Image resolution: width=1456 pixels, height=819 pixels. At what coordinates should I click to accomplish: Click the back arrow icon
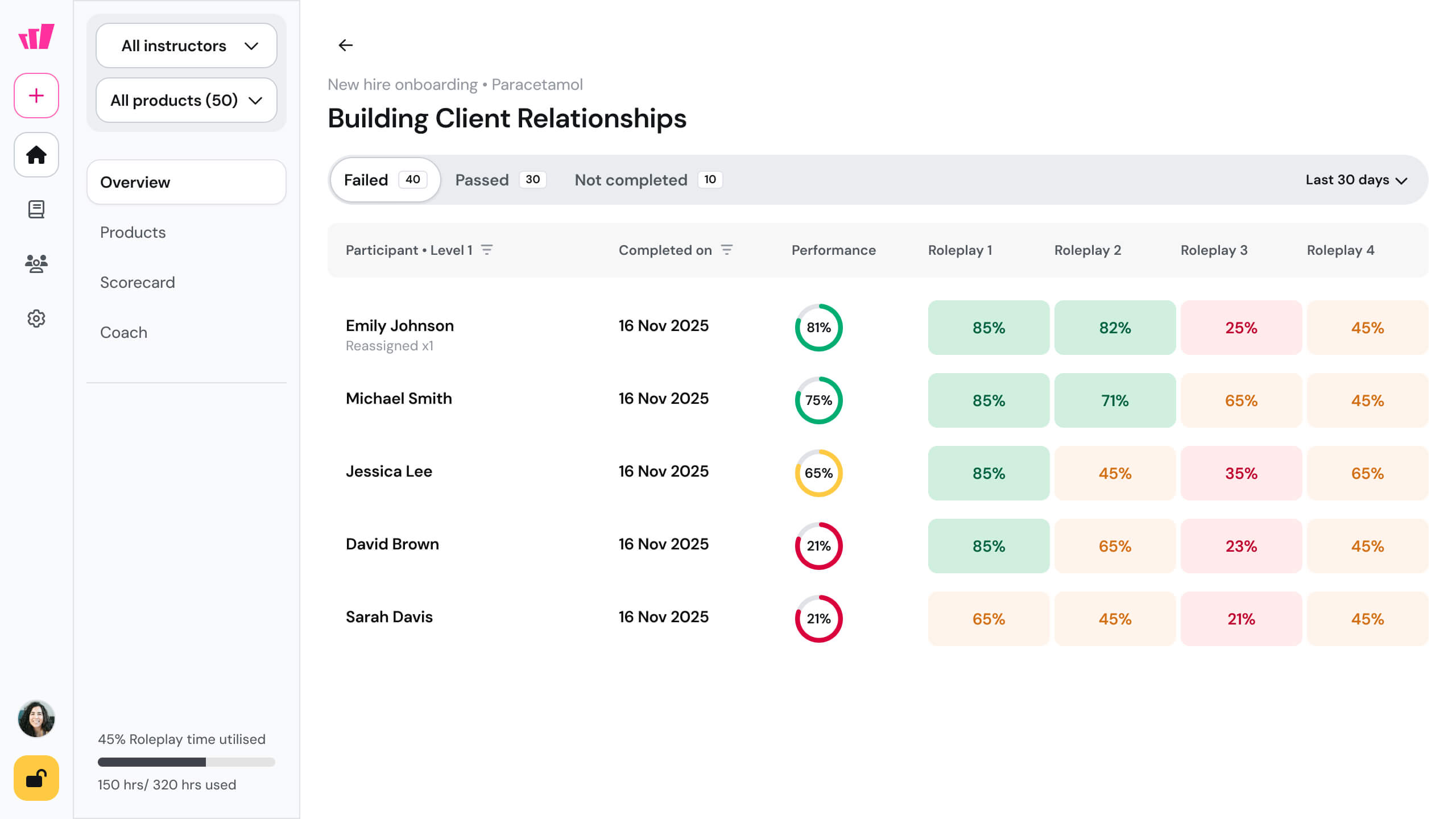345,45
